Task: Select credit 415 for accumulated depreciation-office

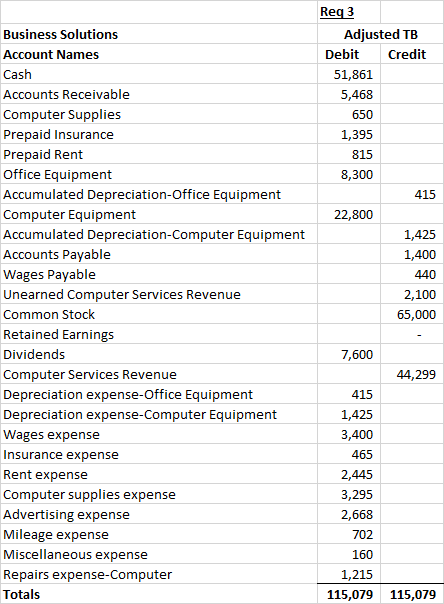Action: tap(425, 195)
